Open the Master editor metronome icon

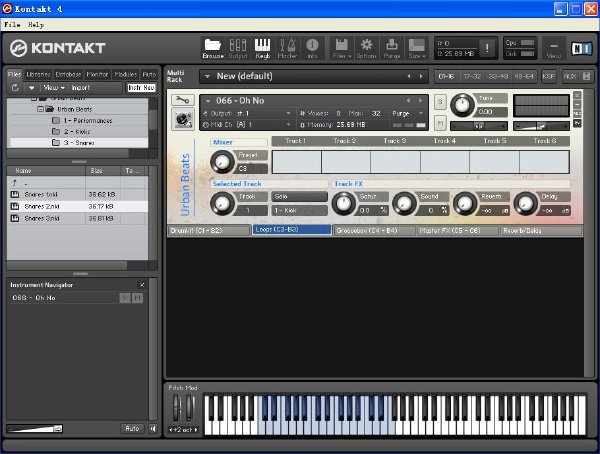[x=287, y=48]
